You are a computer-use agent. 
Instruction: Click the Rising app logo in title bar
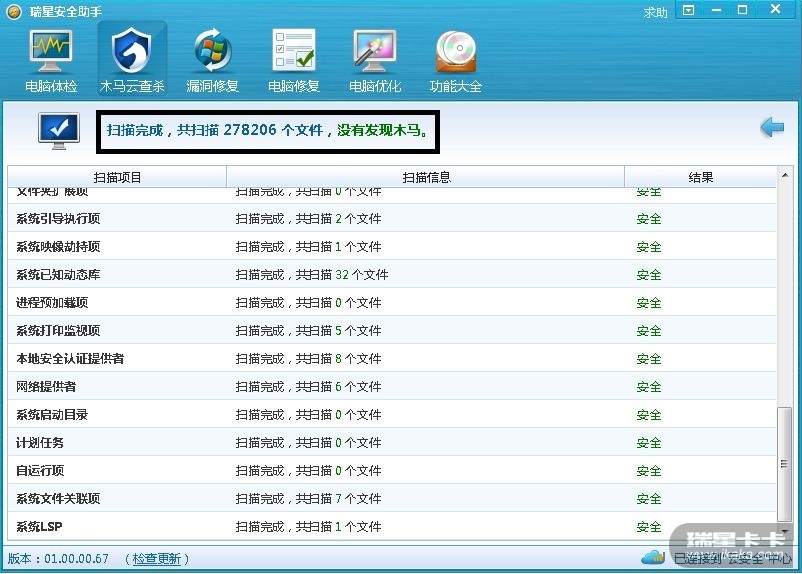(13, 12)
